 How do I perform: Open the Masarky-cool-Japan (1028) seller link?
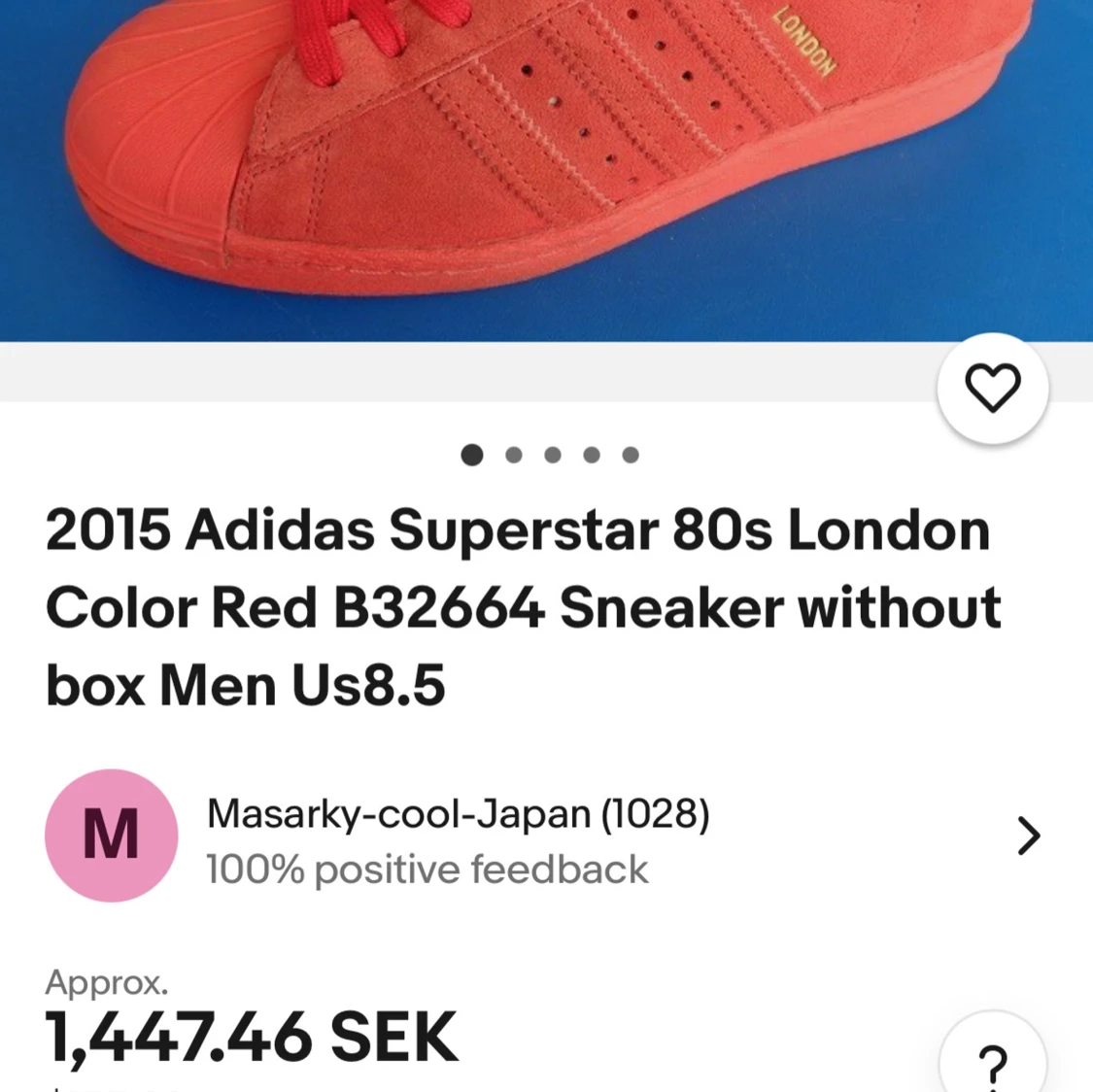[x=459, y=814]
